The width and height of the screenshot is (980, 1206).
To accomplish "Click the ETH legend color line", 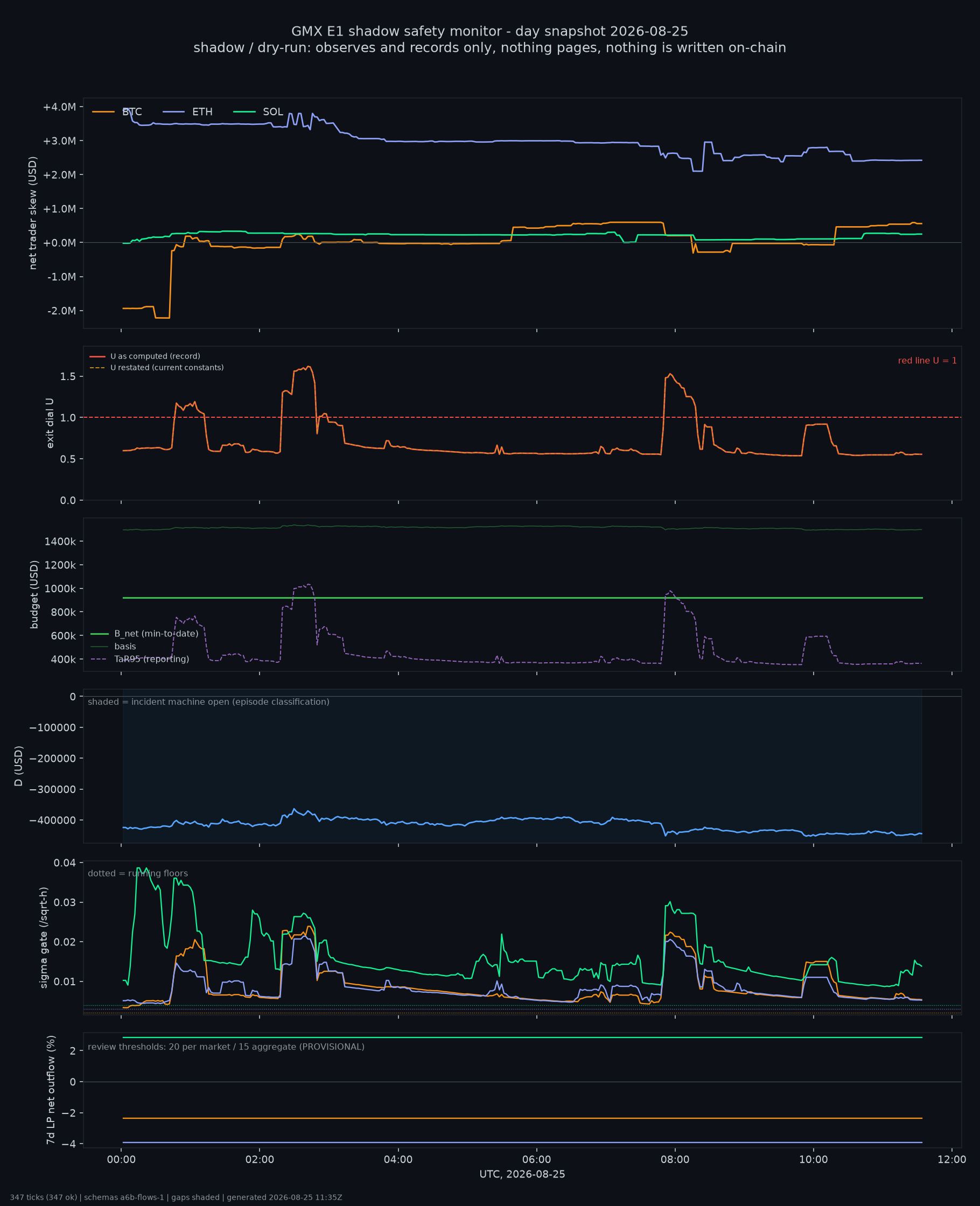I will pos(173,112).
